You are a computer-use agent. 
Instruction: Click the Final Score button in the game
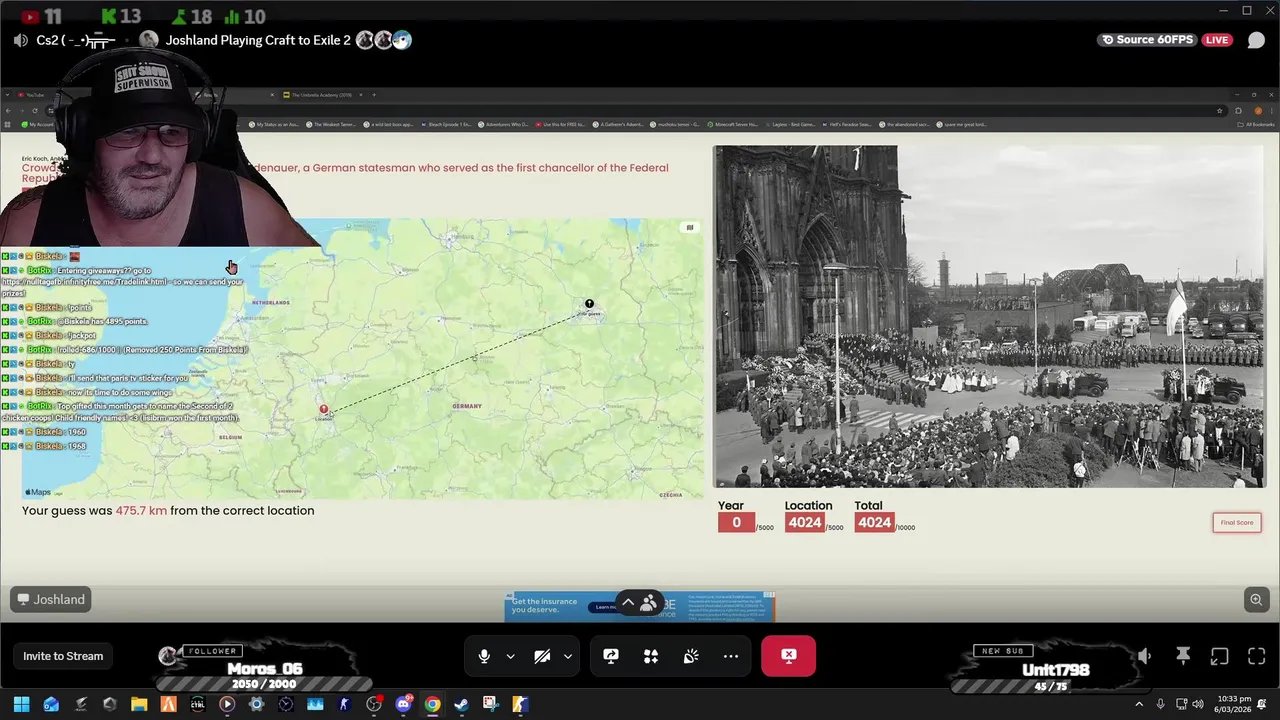pyautogui.click(x=1237, y=522)
